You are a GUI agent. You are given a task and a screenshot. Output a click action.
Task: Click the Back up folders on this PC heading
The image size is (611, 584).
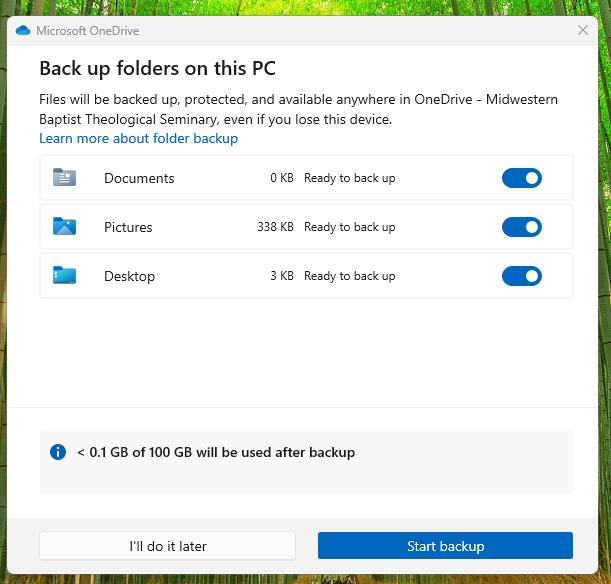(157, 69)
